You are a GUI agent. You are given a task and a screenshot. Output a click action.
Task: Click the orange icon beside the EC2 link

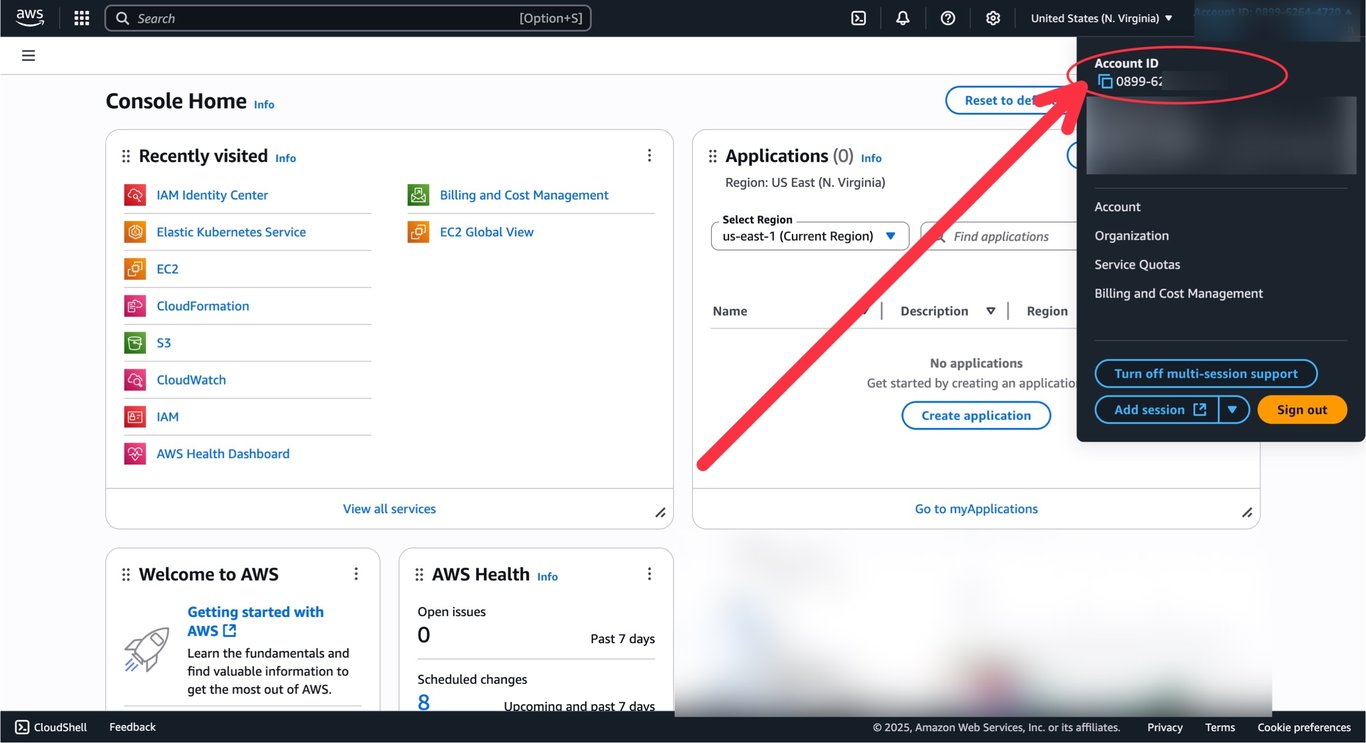pyautogui.click(x=135, y=269)
